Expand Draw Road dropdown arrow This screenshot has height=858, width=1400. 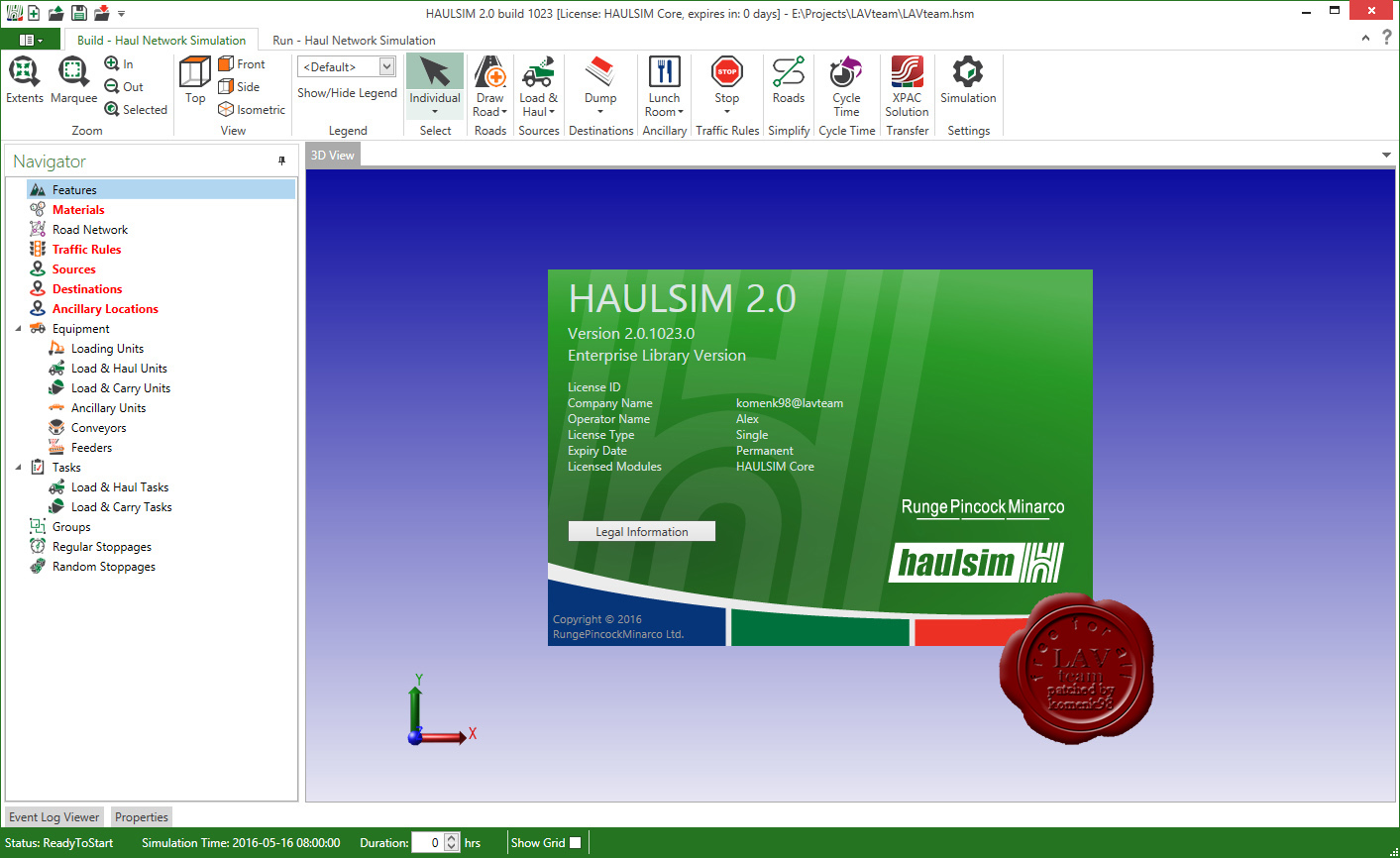click(504, 112)
